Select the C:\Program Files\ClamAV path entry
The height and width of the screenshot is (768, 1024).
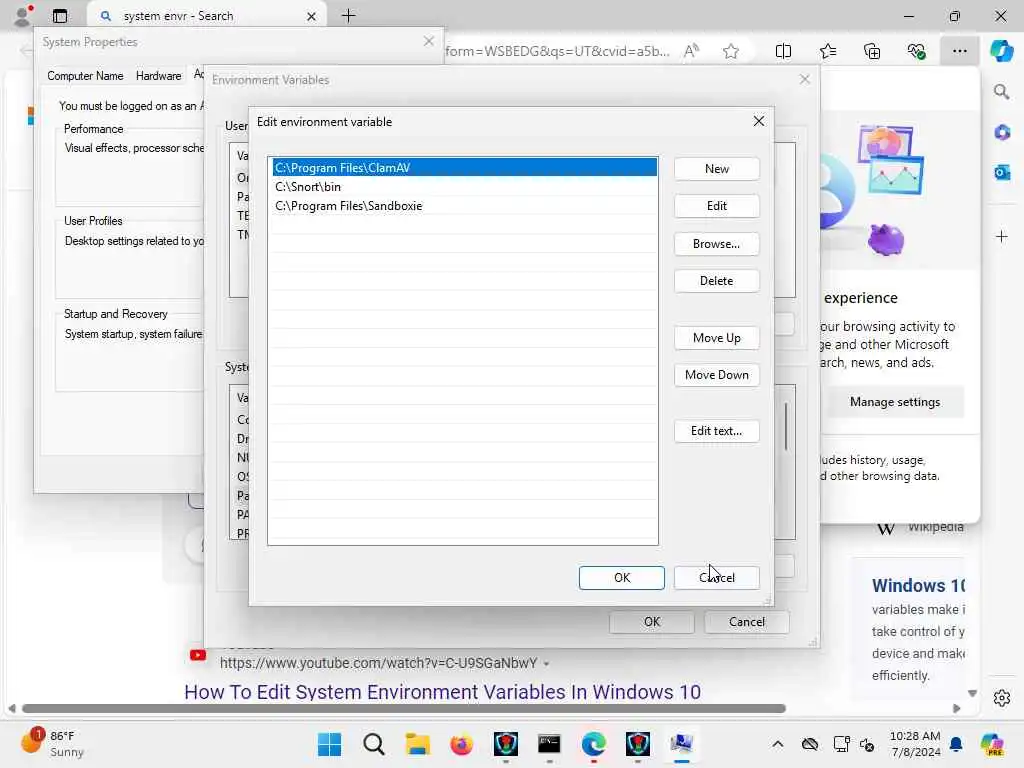[464, 168]
